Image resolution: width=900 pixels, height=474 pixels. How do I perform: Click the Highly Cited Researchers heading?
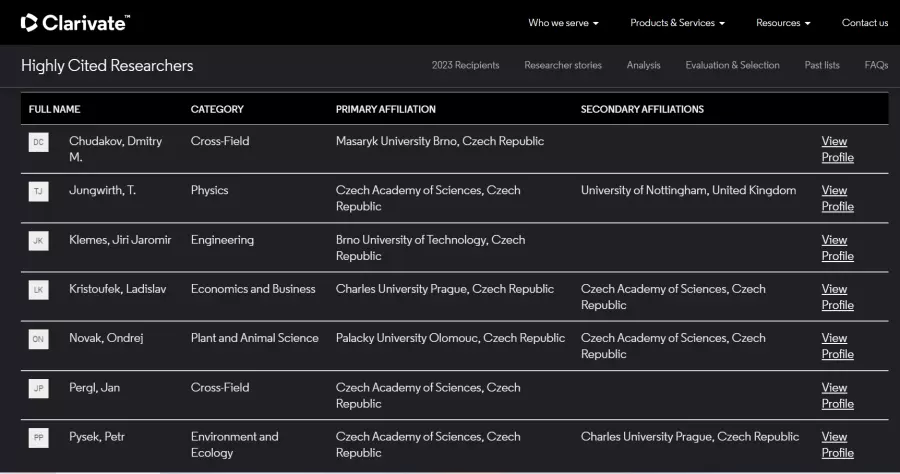(x=107, y=65)
